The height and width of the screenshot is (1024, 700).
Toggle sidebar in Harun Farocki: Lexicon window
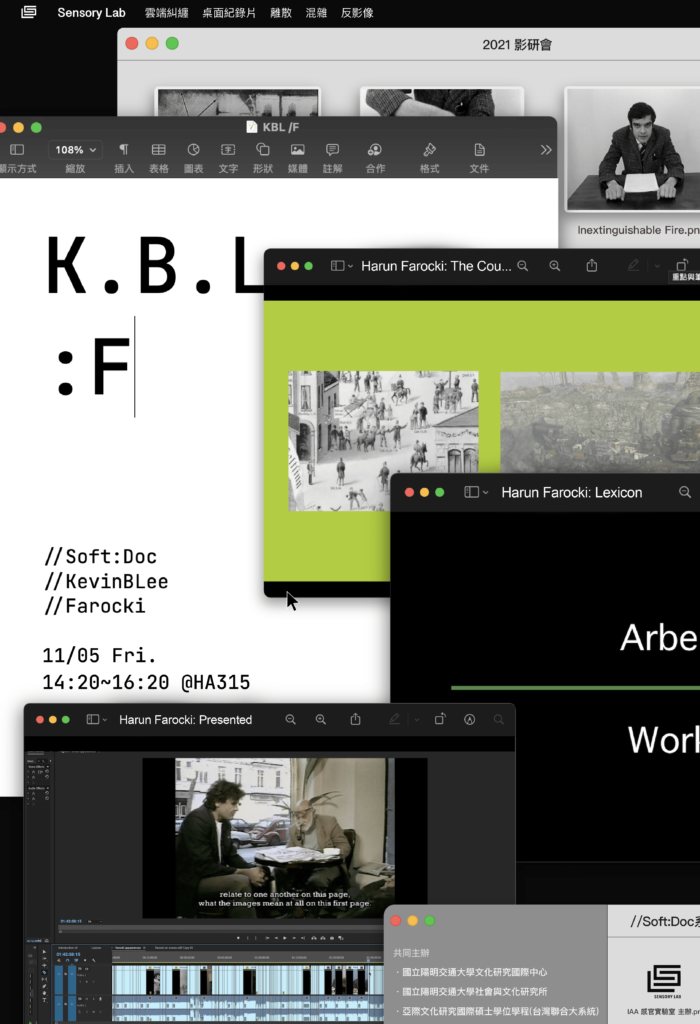[x=471, y=492]
